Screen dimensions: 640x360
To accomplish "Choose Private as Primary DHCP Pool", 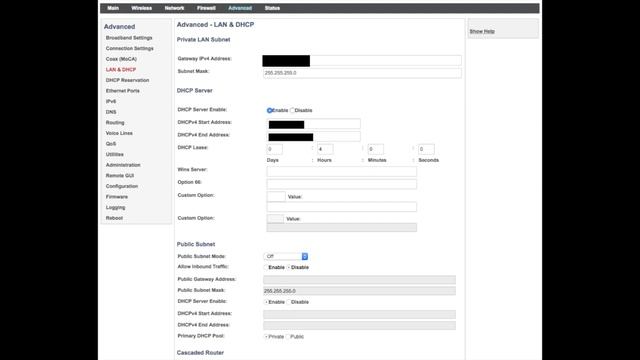I will click(x=266, y=337).
